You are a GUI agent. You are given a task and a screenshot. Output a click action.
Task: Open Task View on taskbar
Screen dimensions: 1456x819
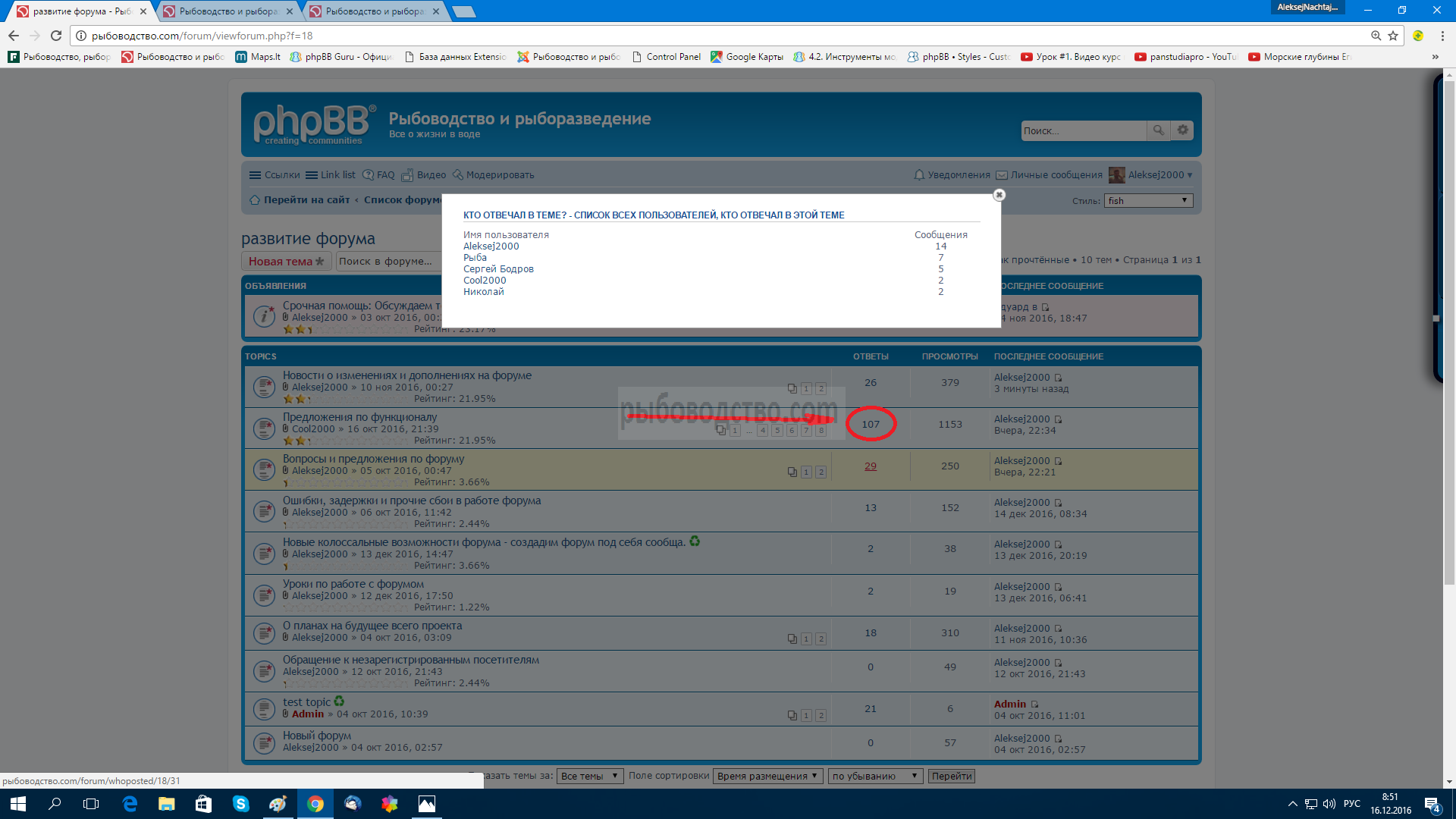coord(91,804)
